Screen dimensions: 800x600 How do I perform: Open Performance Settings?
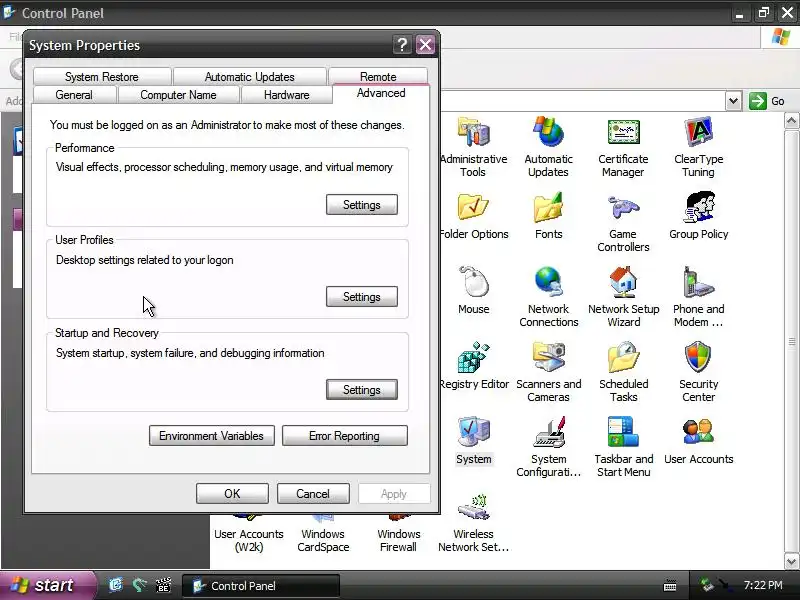362,205
